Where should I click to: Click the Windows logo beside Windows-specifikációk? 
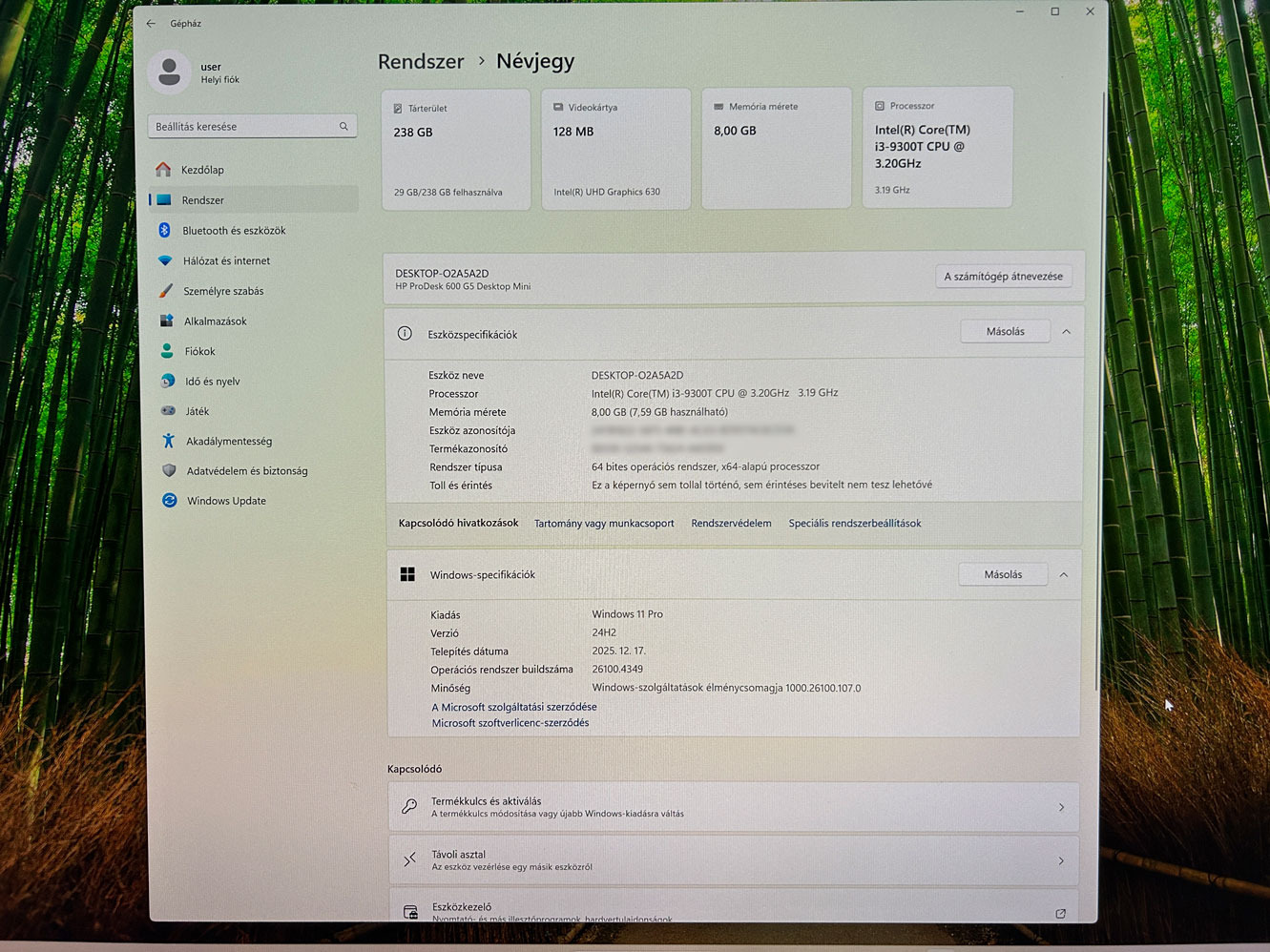point(407,573)
